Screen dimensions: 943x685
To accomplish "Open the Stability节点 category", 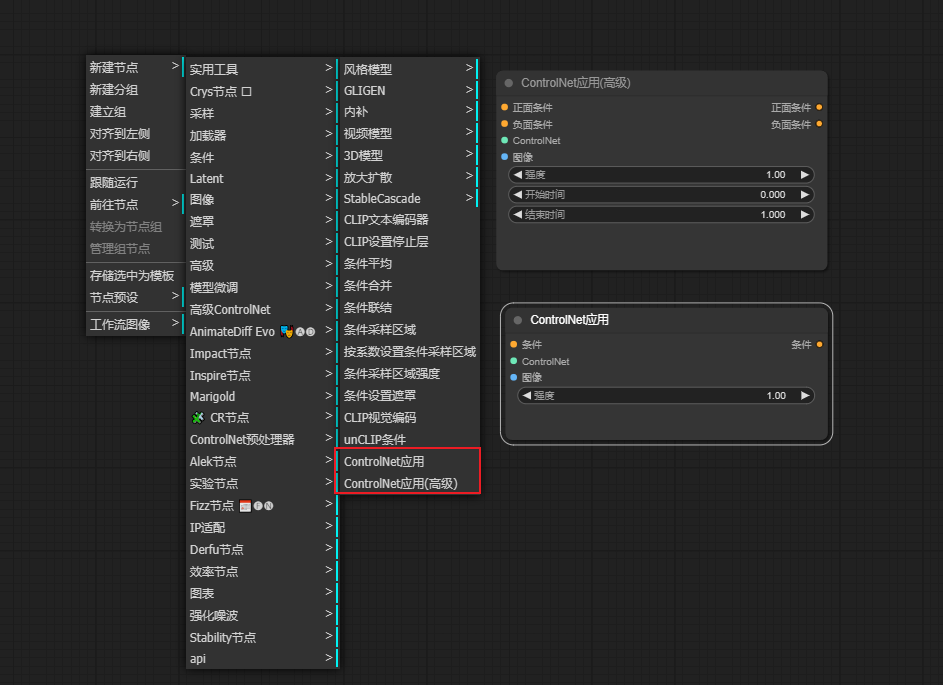I will point(262,637).
